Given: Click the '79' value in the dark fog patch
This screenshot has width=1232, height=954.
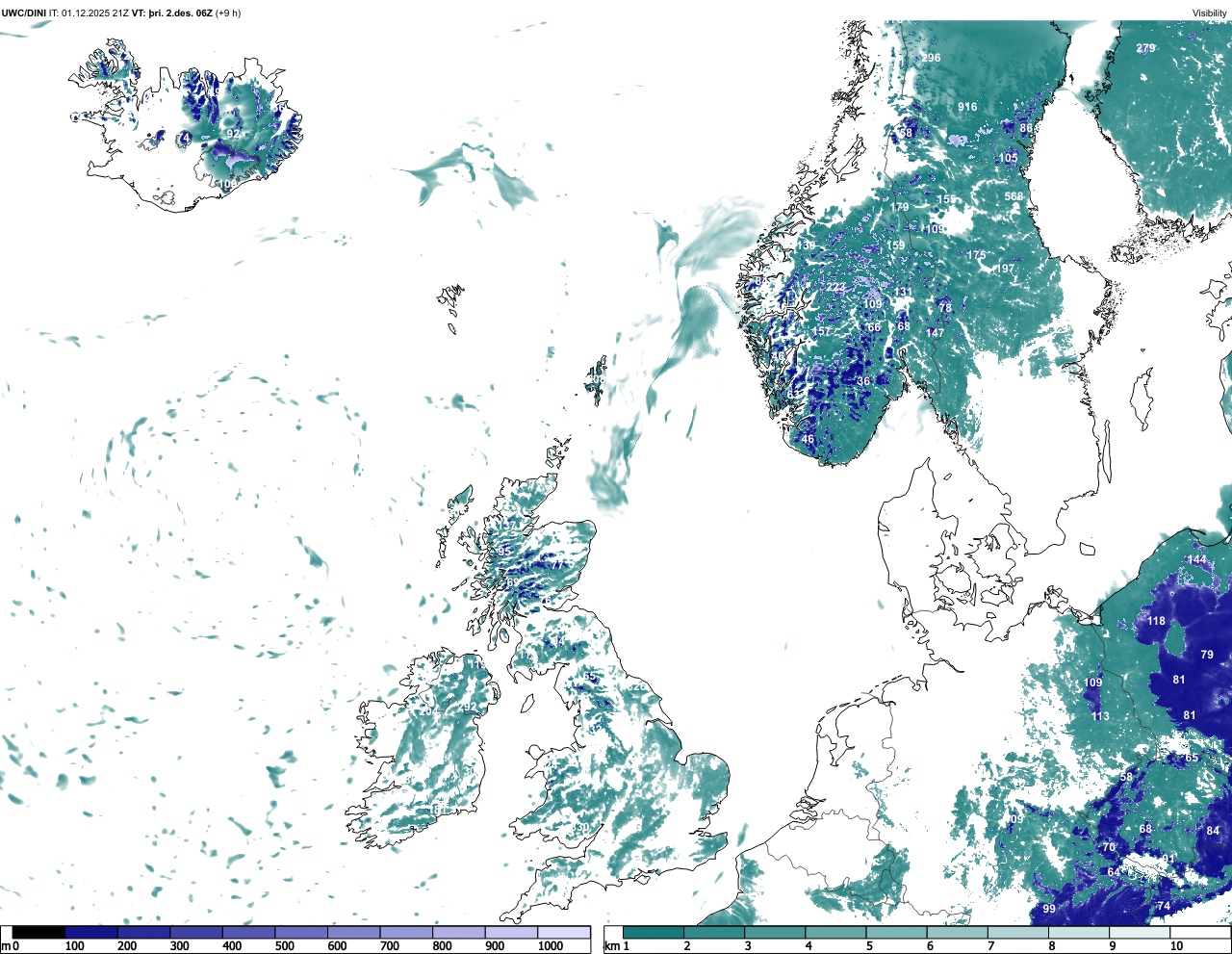Looking at the screenshot, I should (x=1207, y=655).
